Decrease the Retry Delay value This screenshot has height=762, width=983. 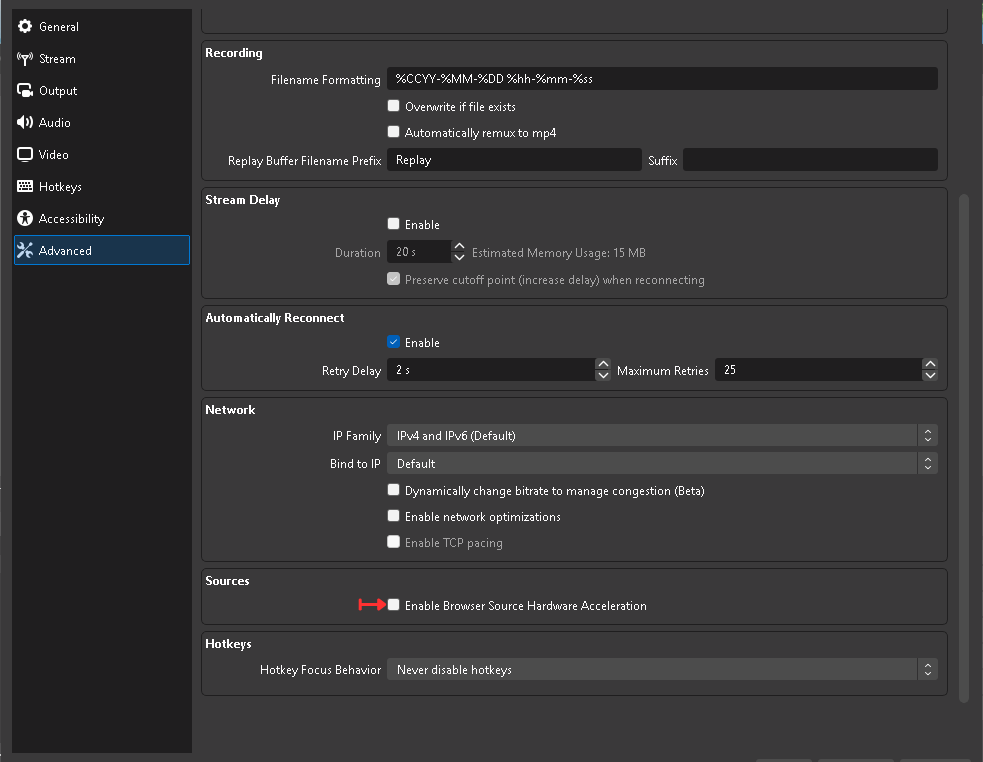(x=603, y=375)
